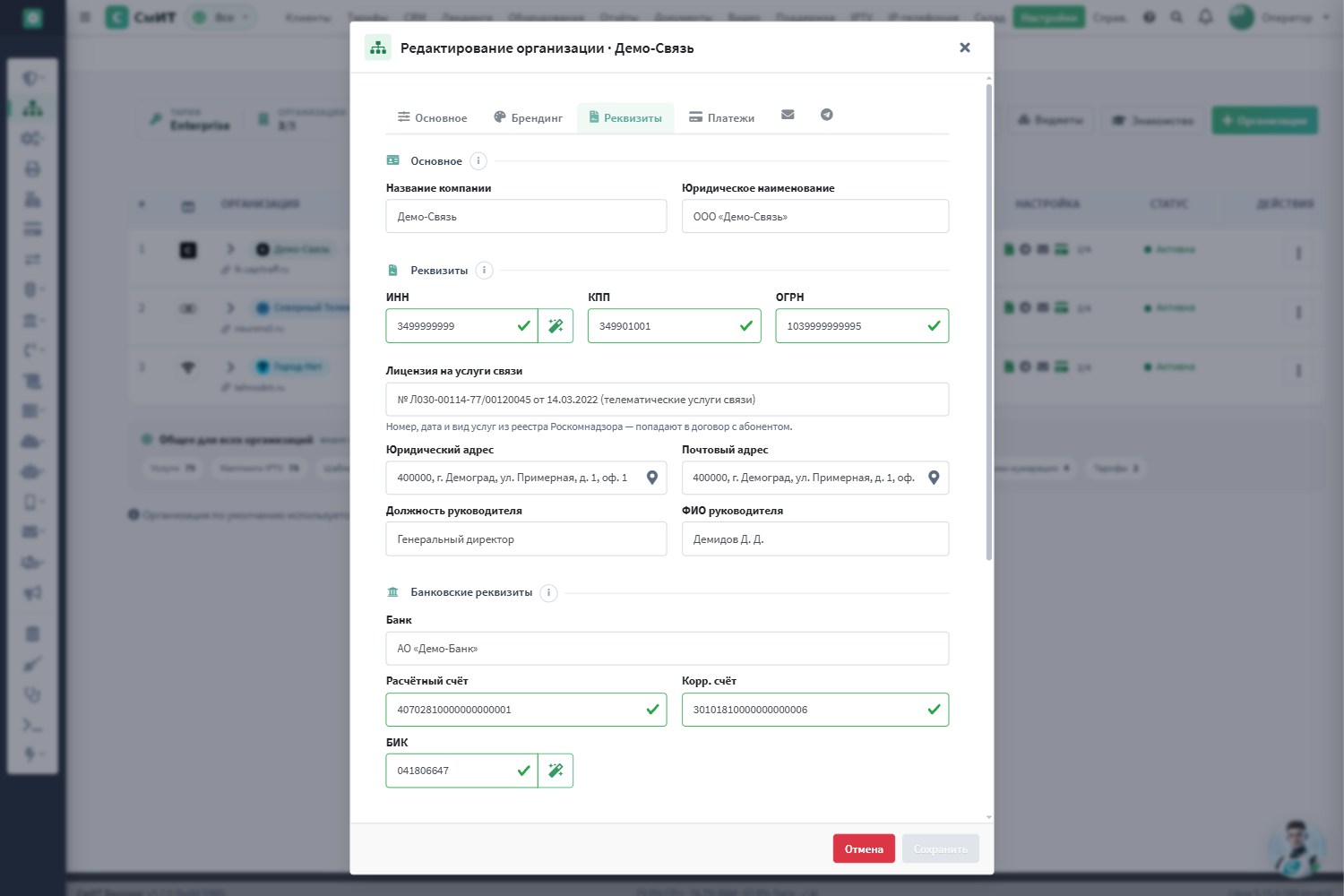Viewport: 1344px width, 896px height.
Task: Click the Юридический адрес text field
Action: (526, 478)
